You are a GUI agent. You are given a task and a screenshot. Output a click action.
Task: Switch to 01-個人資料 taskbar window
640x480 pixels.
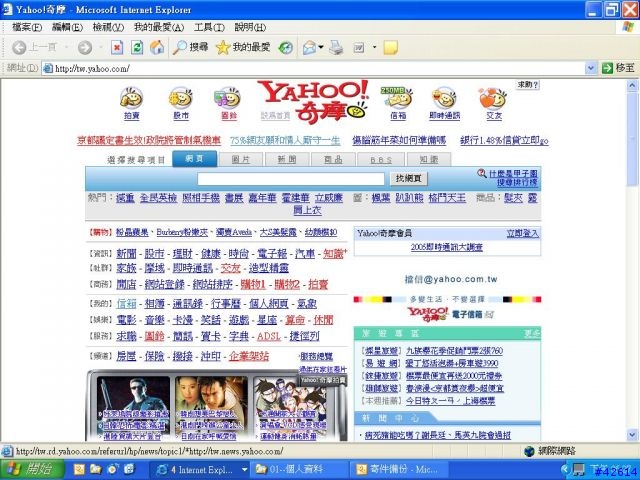click(x=298, y=470)
